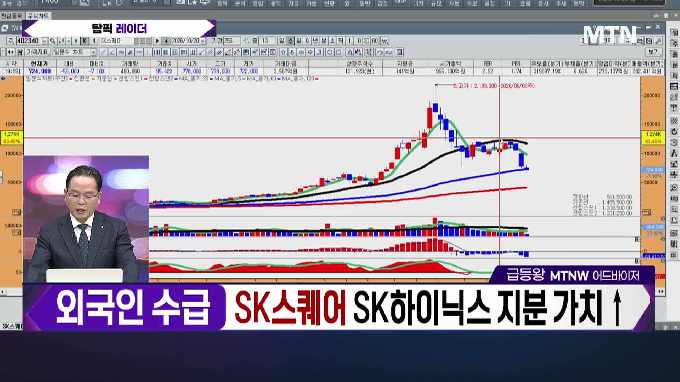Select the diagonal trend line drawing tool
Image resolution: width=680 pixels, height=382 pixels.
[x=103, y=52]
